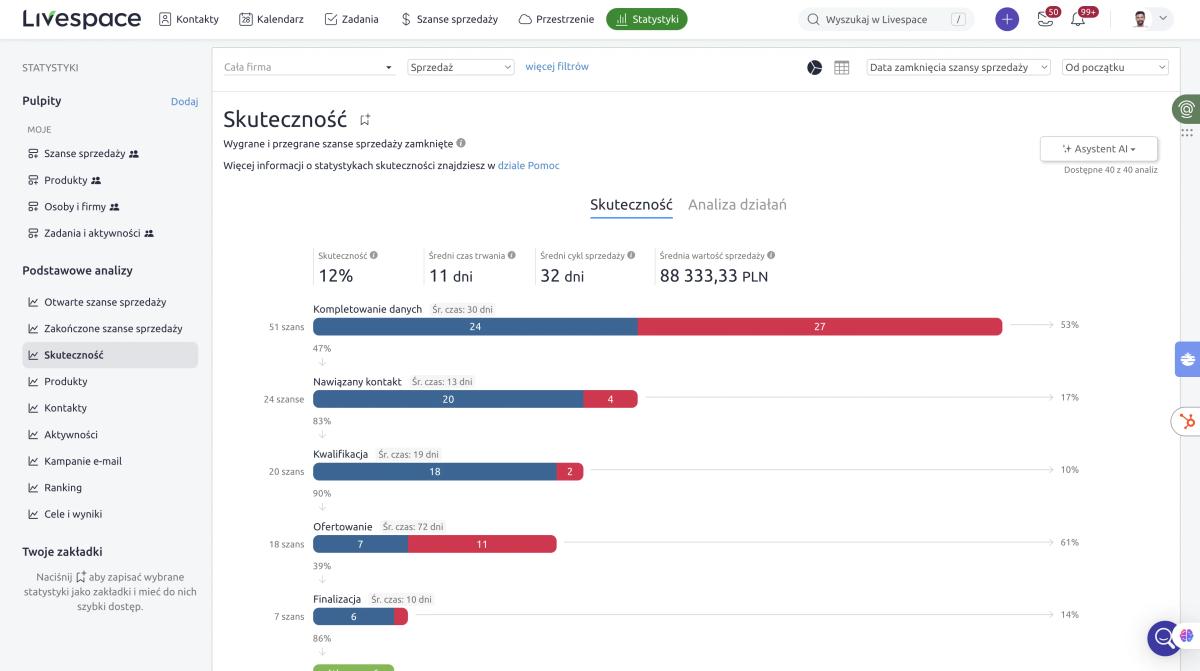Expand Data zamknięcia szansy sprzedaży dropdown
This screenshot has height=671, width=1200.
tap(959, 67)
